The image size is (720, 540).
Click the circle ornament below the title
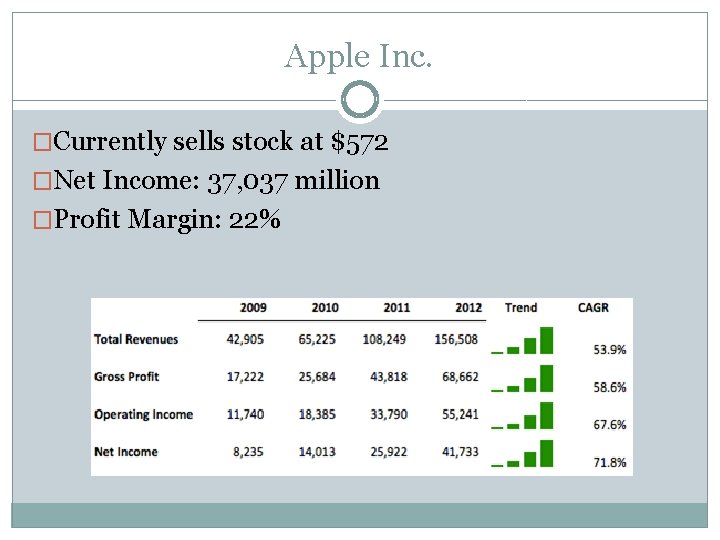tap(360, 100)
